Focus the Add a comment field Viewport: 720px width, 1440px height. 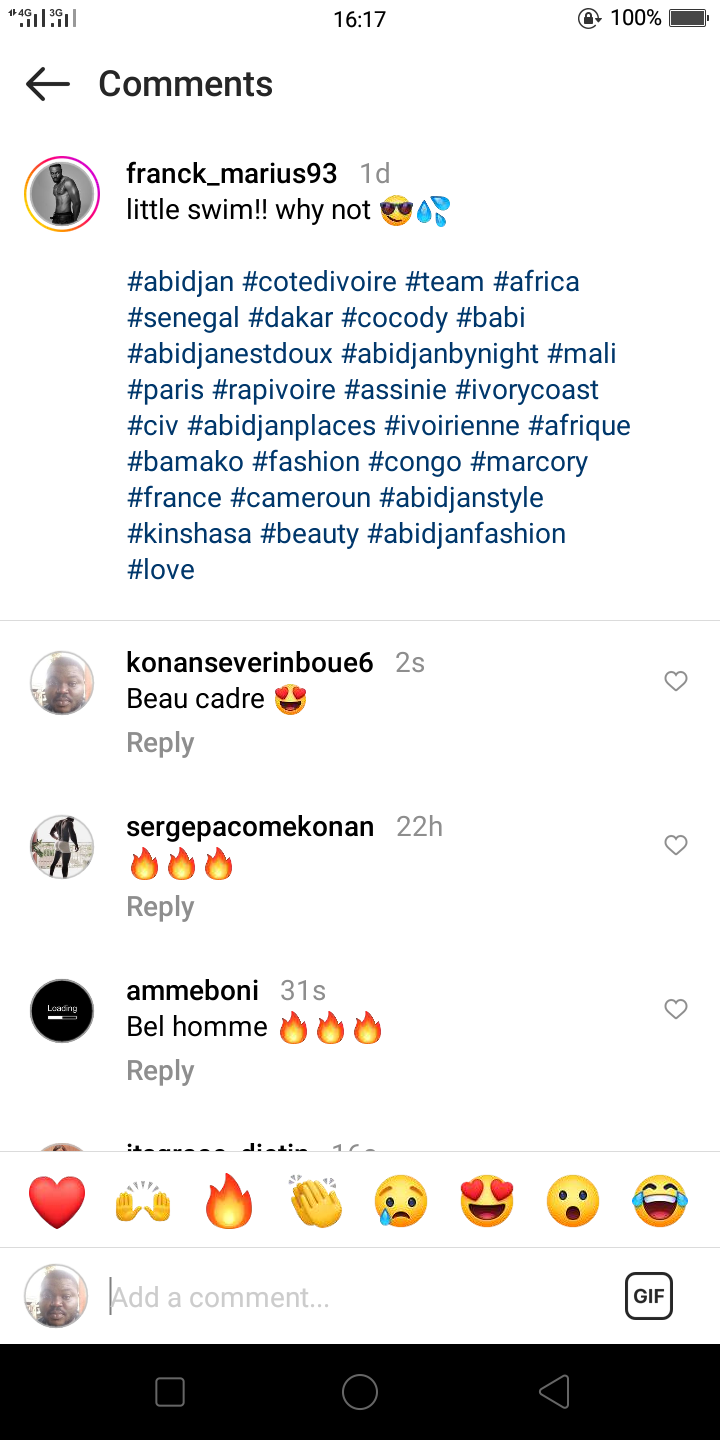[x=360, y=1297]
